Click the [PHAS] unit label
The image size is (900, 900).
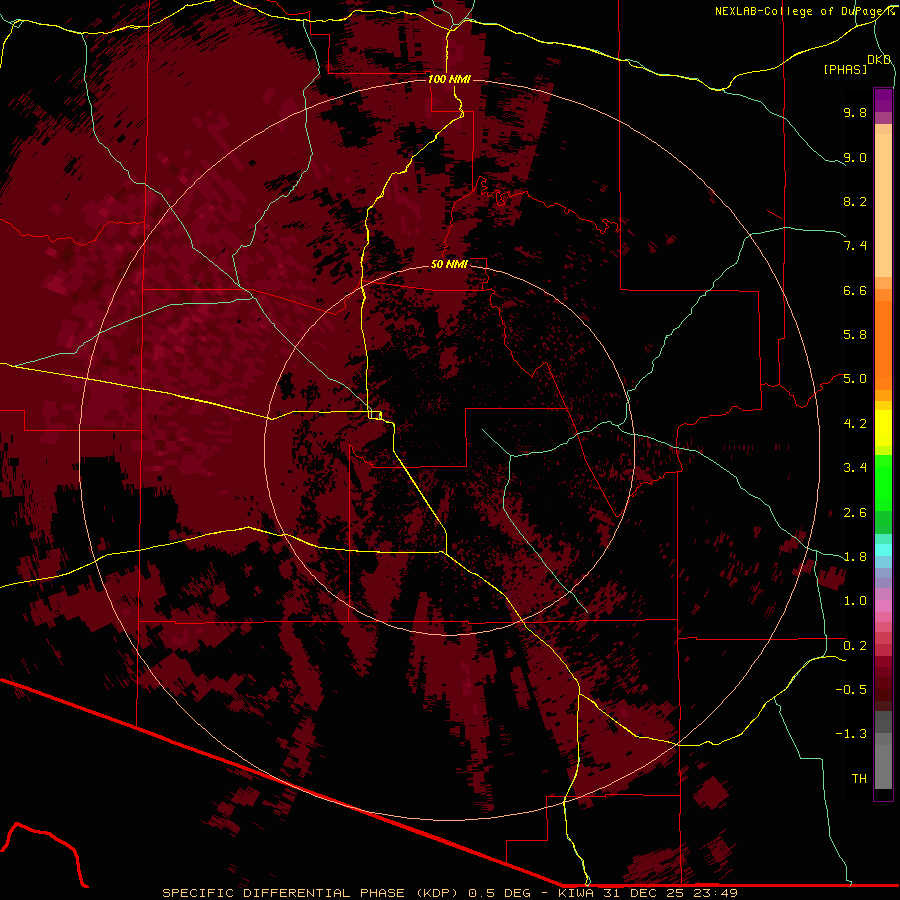(845, 69)
